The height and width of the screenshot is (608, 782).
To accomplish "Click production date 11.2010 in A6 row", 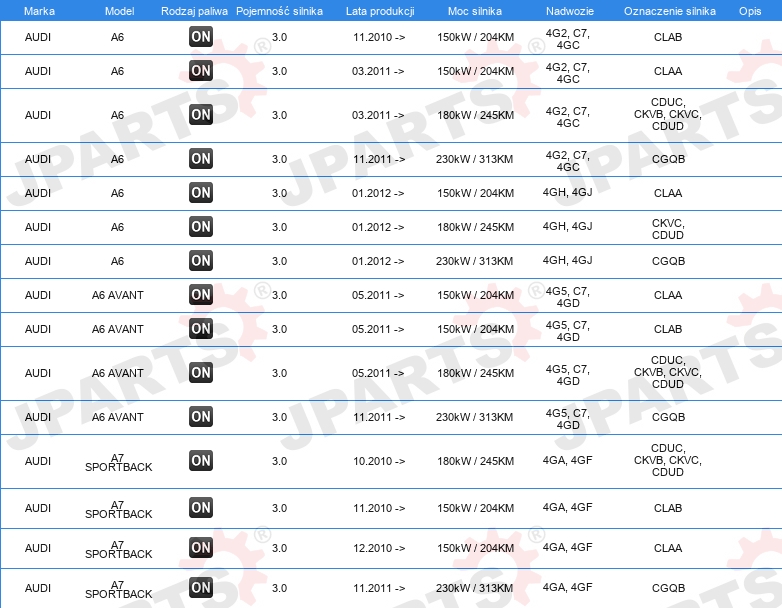I will [379, 37].
